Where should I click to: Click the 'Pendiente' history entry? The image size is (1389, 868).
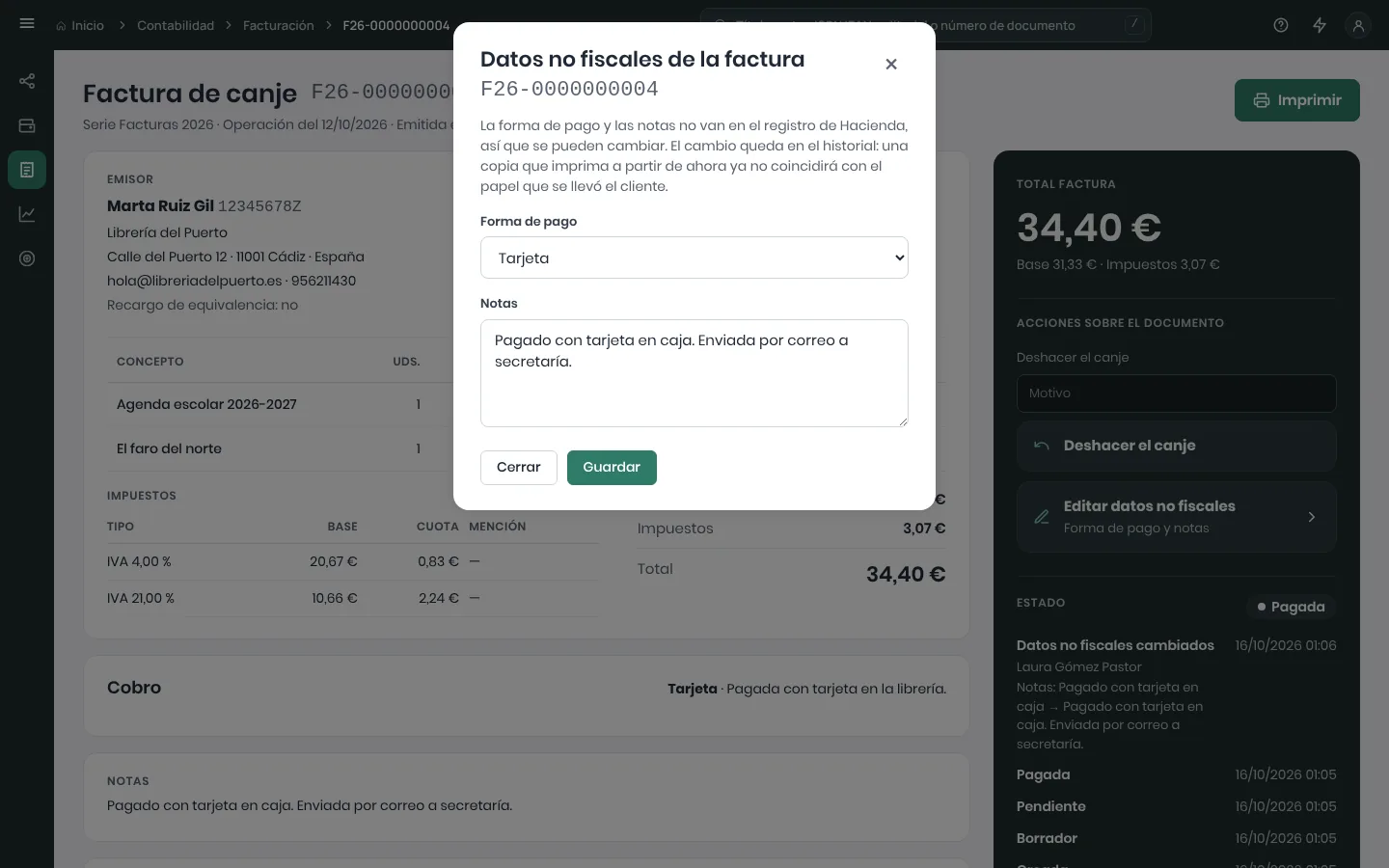[x=1177, y=806]
